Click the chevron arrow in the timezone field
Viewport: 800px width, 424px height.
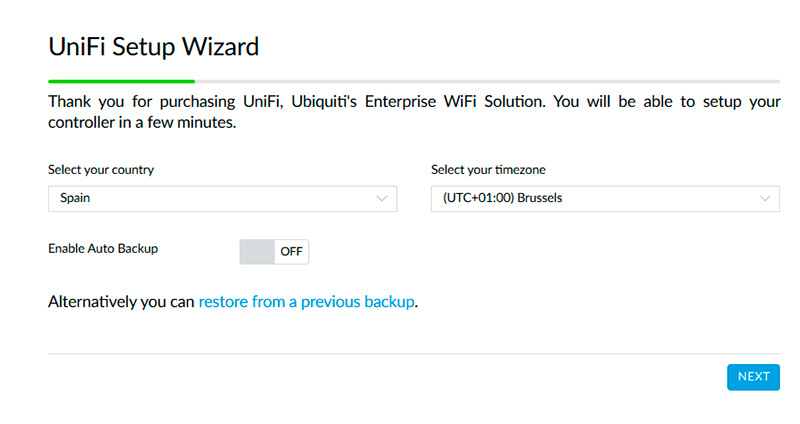click(x=765, y=198)
